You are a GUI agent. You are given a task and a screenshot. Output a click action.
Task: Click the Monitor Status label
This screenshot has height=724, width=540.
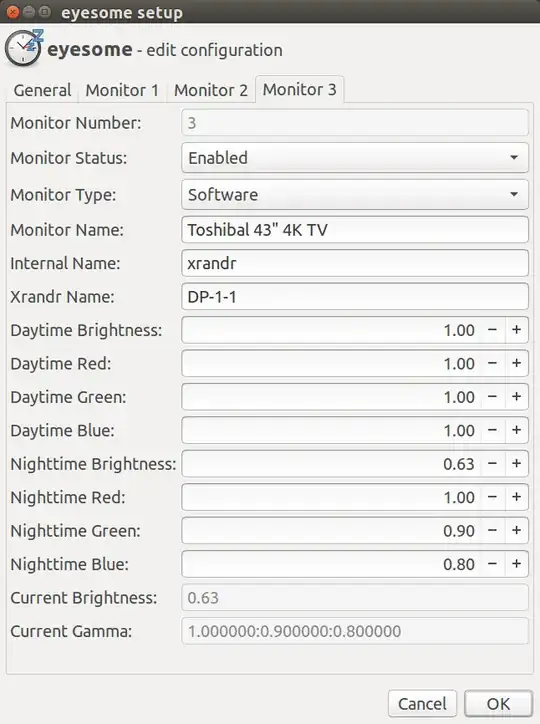[69, 158]
